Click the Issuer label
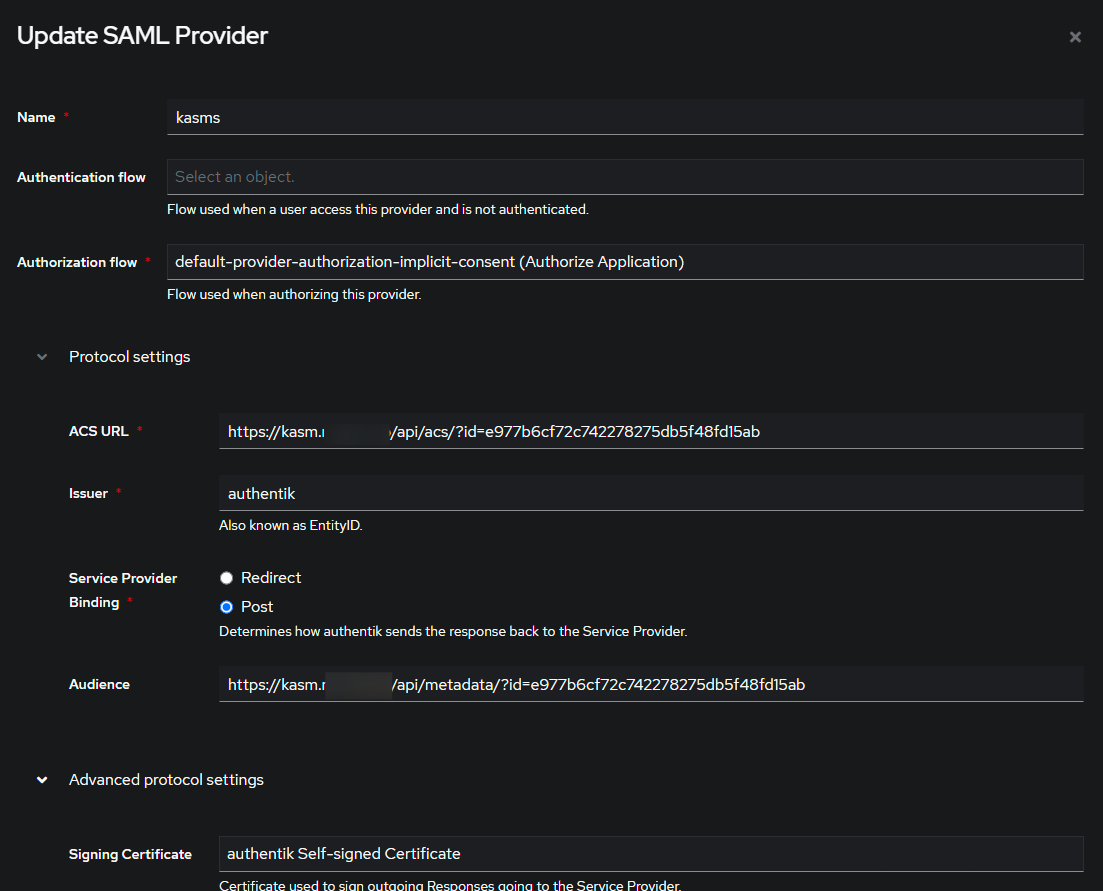This screenshot has width=1103, height=891. click(88, 494)
